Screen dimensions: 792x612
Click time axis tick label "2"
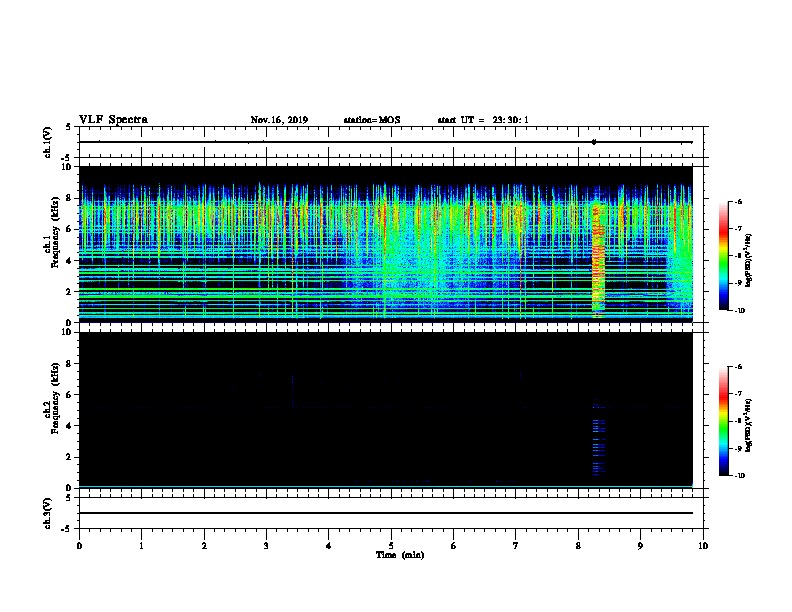tap(204, 545)
